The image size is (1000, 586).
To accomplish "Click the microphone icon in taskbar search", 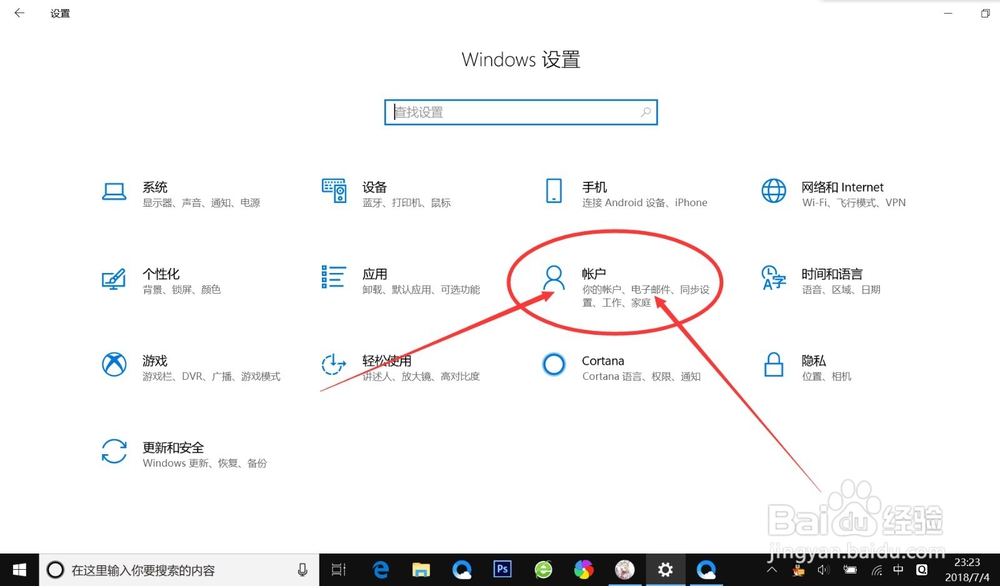I will pos(302,570).
